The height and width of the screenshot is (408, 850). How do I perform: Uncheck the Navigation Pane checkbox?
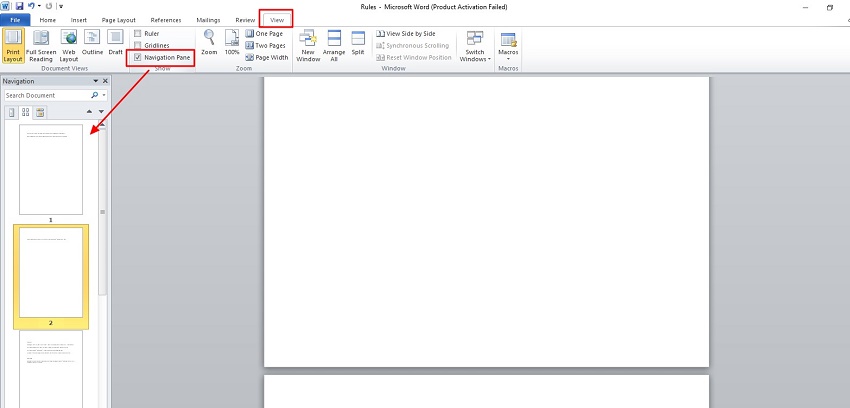click(x=138, y=58)
